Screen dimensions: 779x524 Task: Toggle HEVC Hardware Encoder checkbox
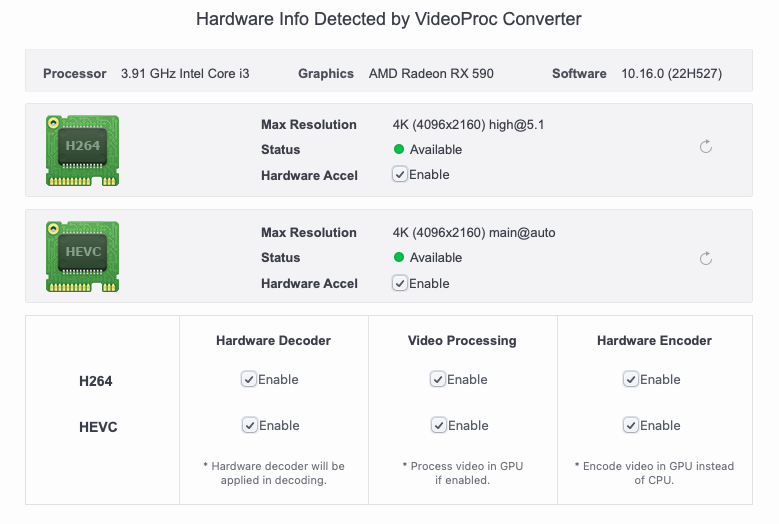tap(631, 425)
